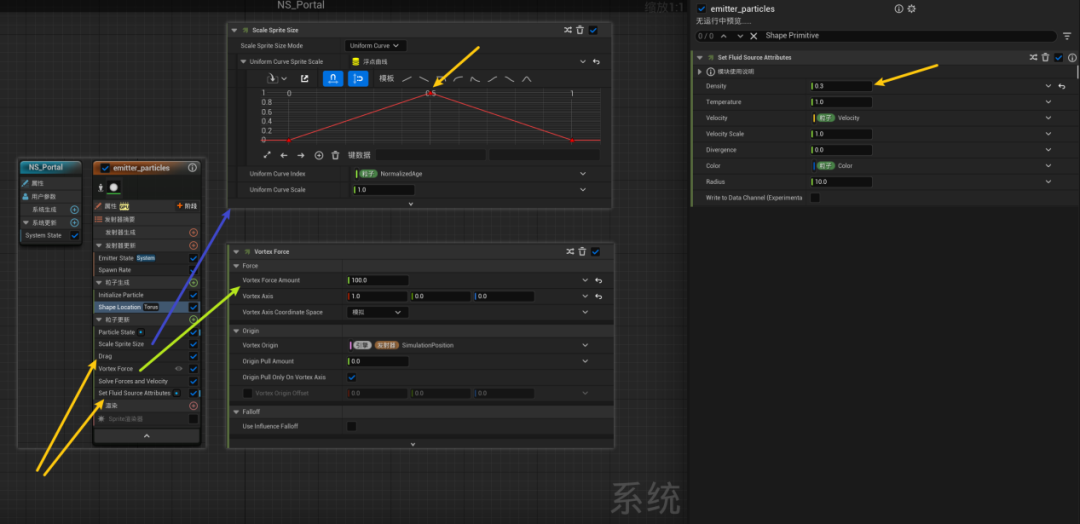
Task: Open dropdown arrow for Temperature row
Action: pyautogui.click(x=1048, y=102)
